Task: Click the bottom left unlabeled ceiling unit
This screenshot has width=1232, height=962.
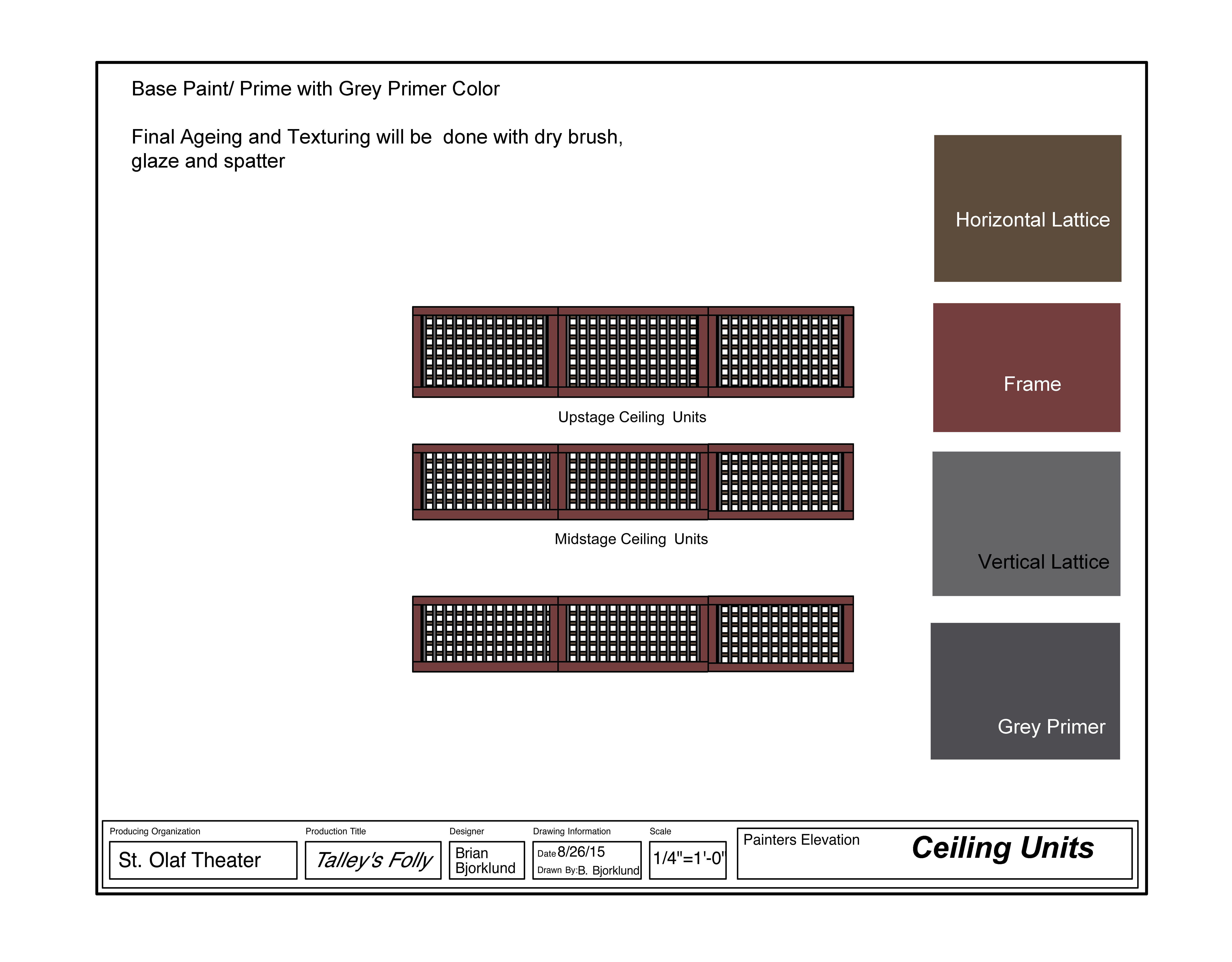Action: click(485, 634)
